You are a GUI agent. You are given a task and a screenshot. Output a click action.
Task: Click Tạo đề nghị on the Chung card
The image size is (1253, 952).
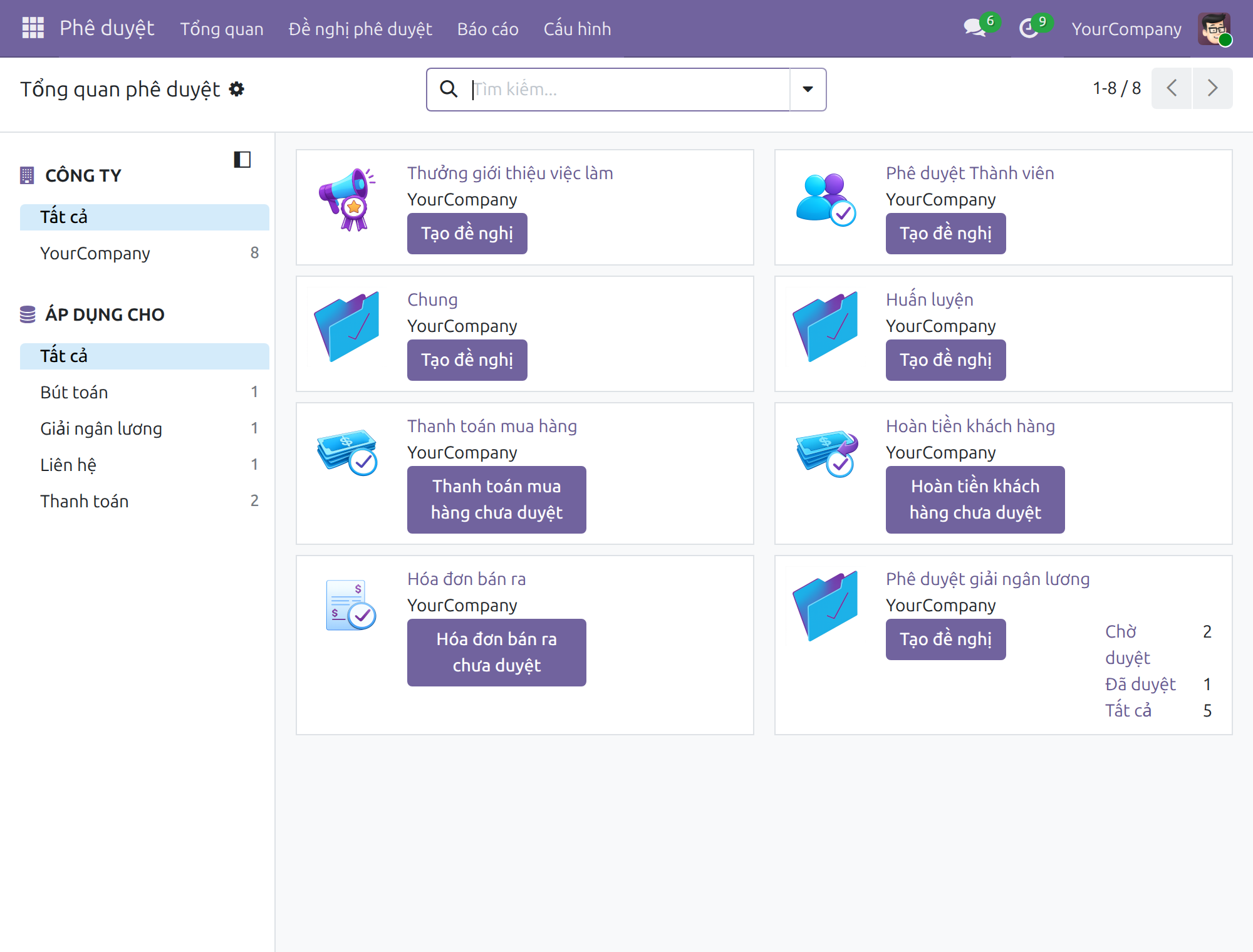point(467,360)
